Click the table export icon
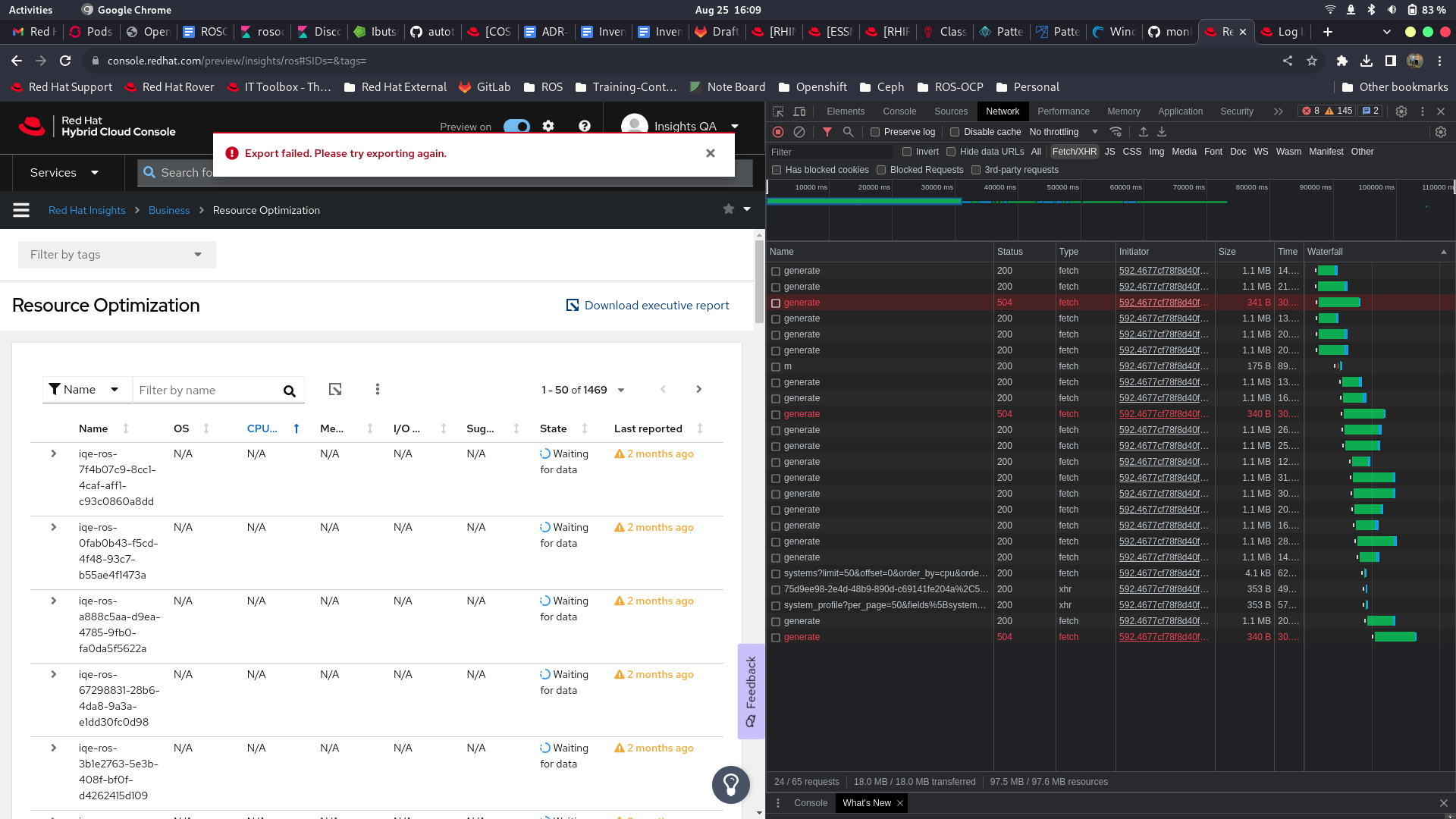This screenshot has width=1456, height=819. tap(335, 390)
